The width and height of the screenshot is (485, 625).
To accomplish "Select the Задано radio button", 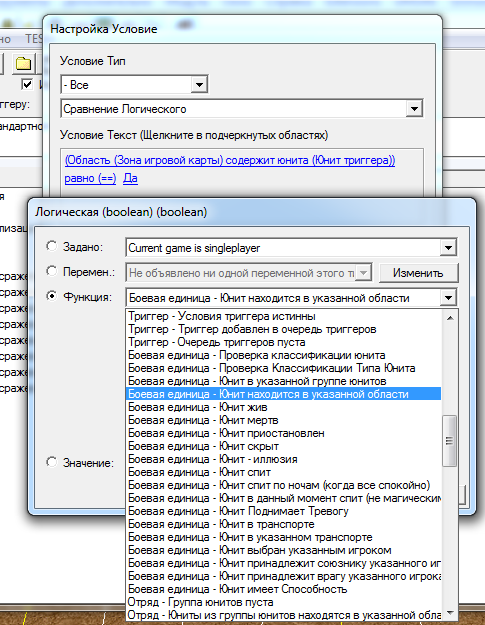I will tap(51, 246).
